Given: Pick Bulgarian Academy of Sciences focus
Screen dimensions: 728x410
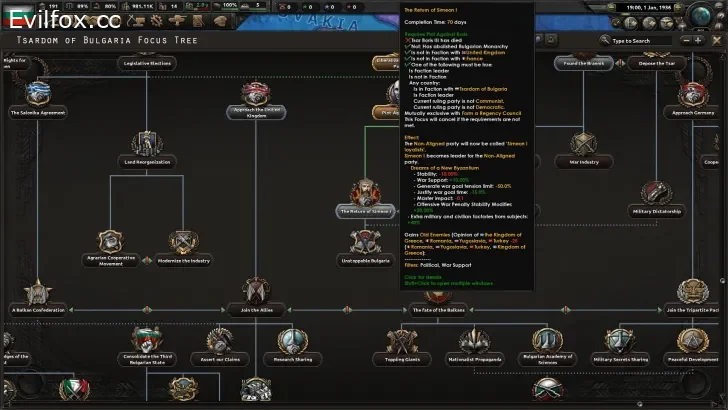Looking at the screenshot, I should pos(547,346).
